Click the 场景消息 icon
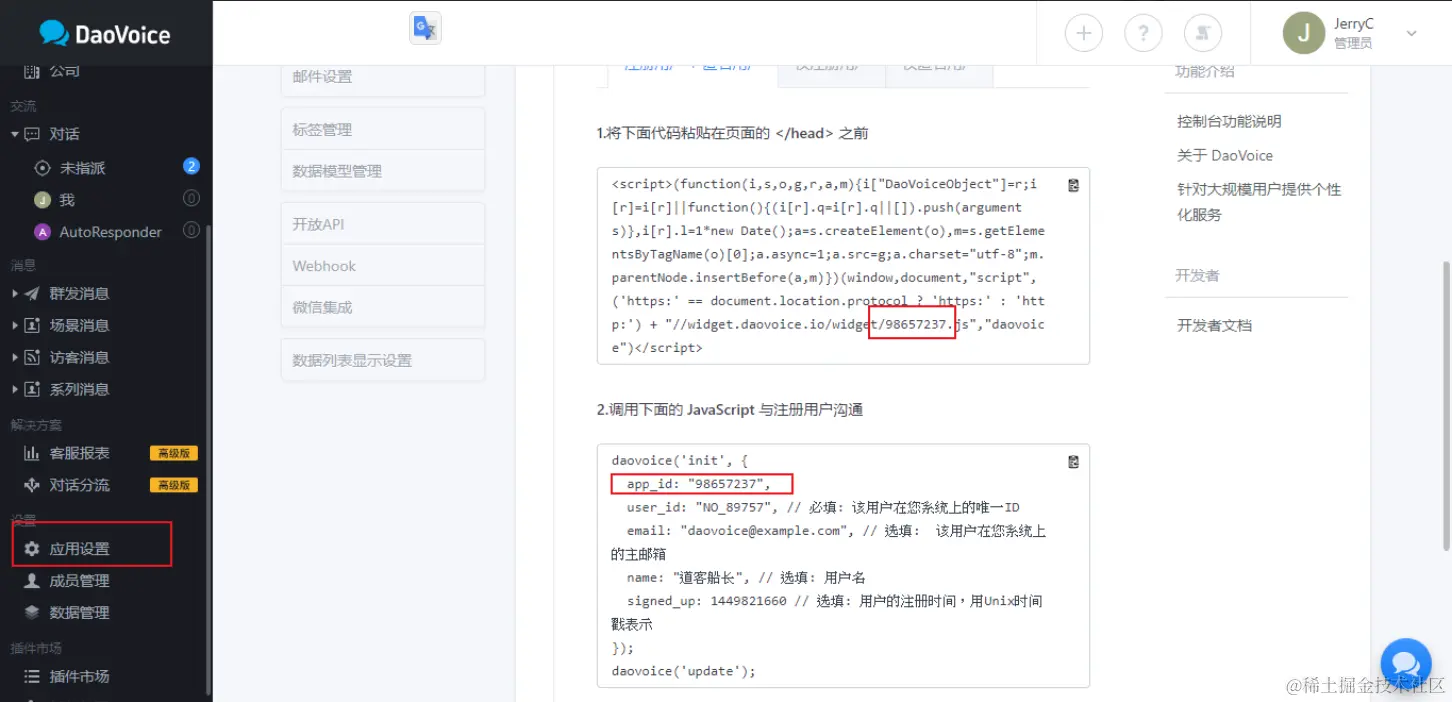This screenshot has height=702, width=1452. tap(32, 326)
